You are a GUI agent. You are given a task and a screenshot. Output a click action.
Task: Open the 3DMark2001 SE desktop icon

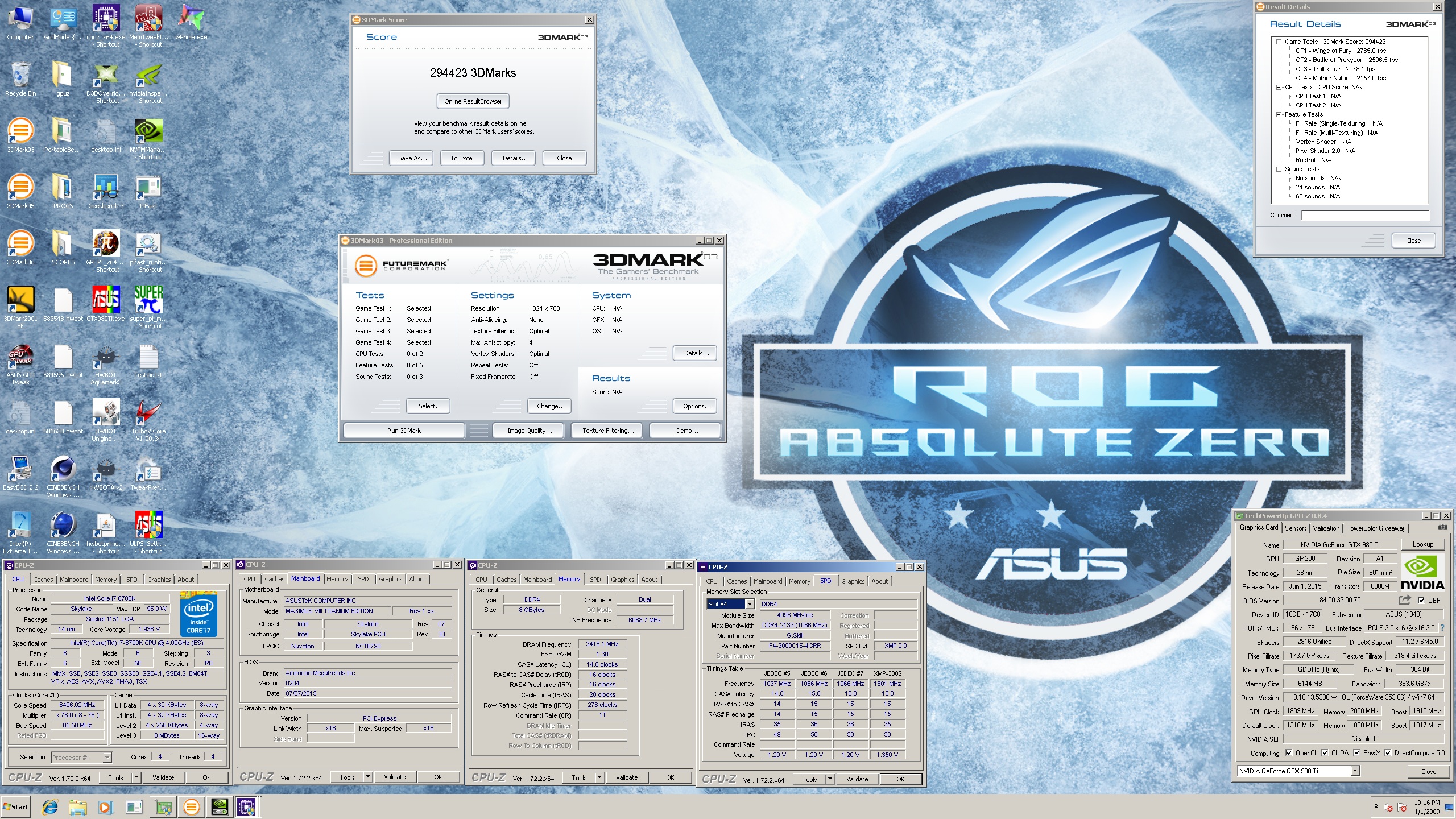pyautogui.click(x=20, y=307)
